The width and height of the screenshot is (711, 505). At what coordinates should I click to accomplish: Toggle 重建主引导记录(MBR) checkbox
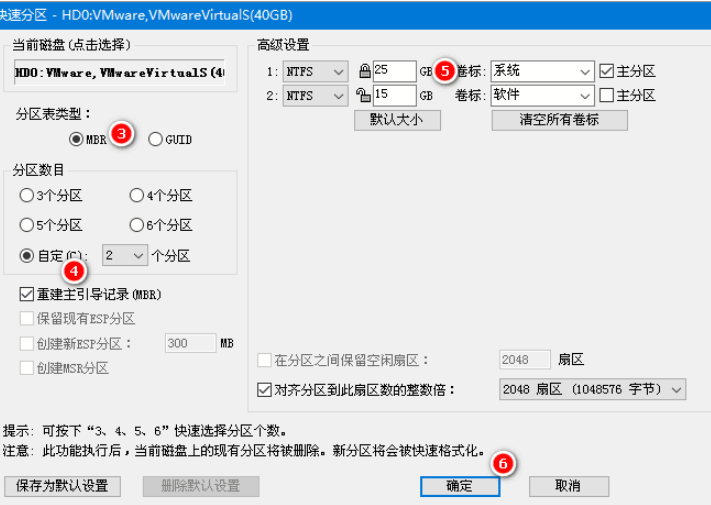coord(27,295)
